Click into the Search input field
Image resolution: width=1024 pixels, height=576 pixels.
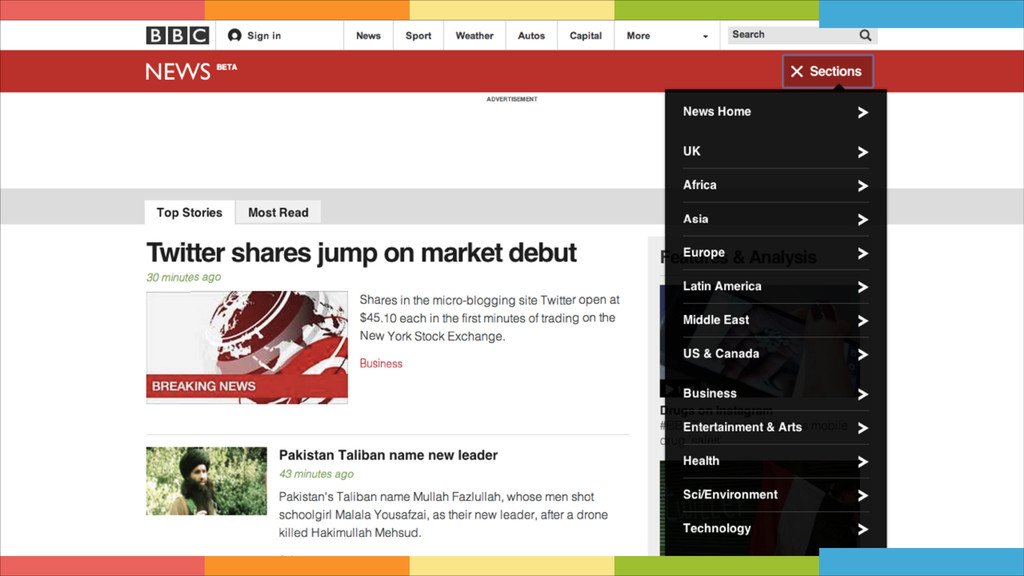[793, 35]
